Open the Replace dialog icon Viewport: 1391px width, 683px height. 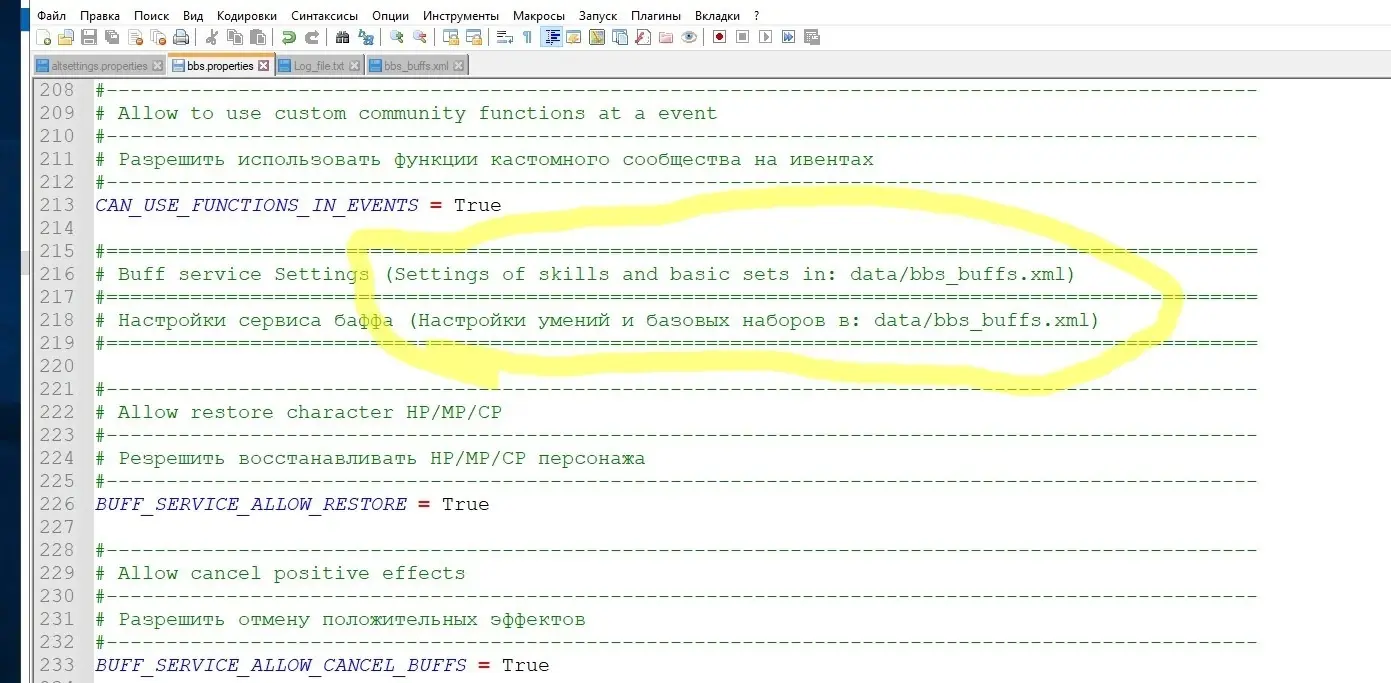[365, 37]
